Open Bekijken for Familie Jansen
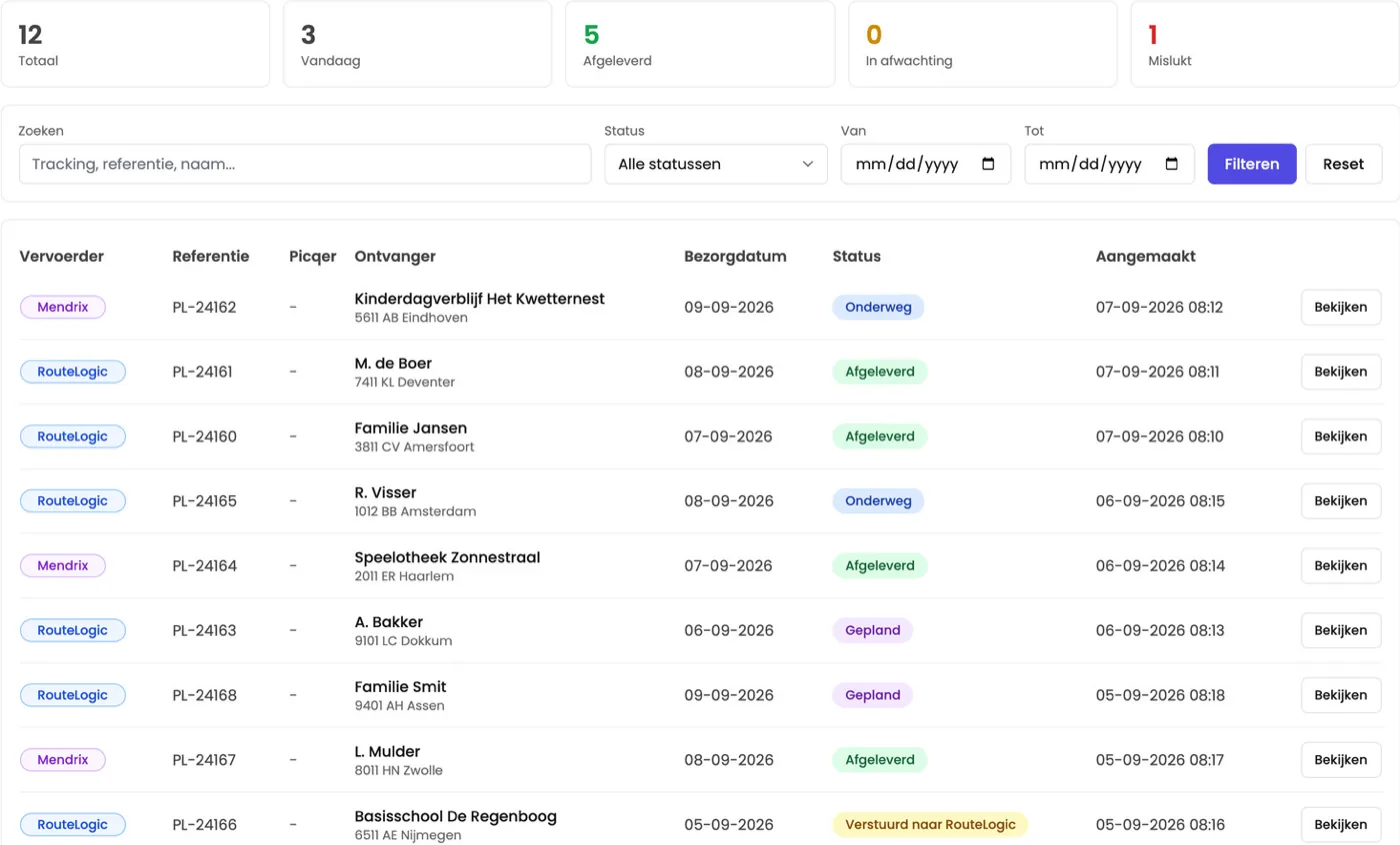 (1341, 436)
